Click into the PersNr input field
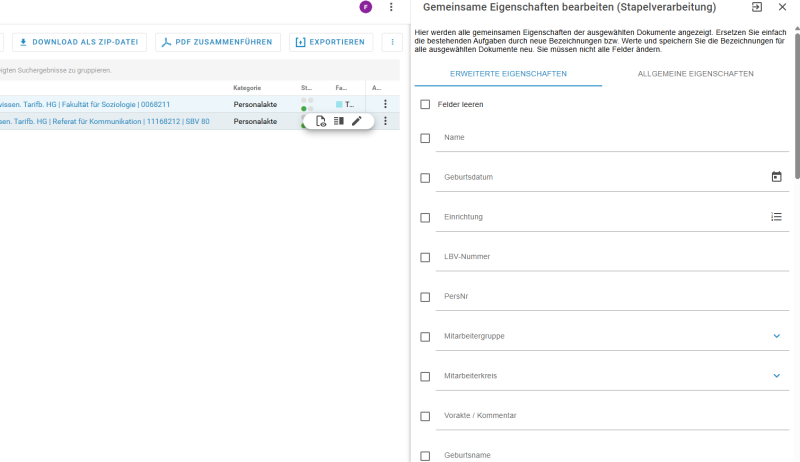800x462 pixels. 612,297
